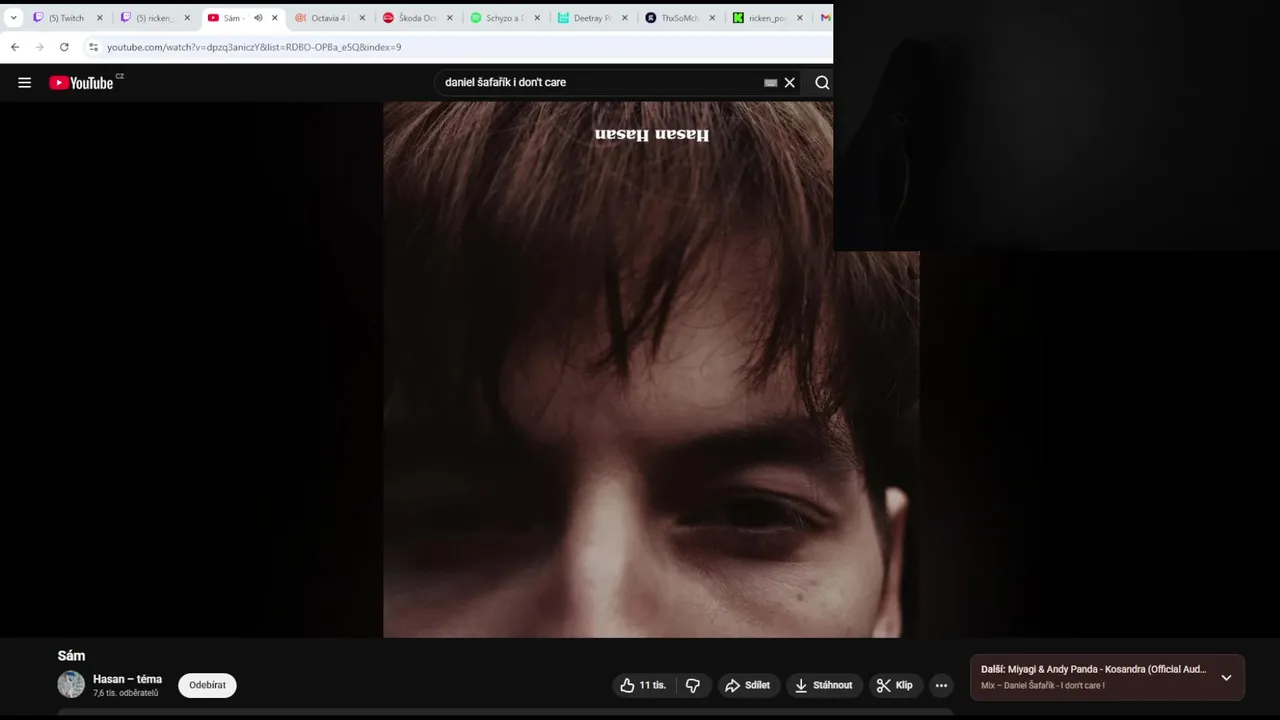Open the on-screen keyboard in search box
Screen dimensions: 1280x720
[770, 83]
